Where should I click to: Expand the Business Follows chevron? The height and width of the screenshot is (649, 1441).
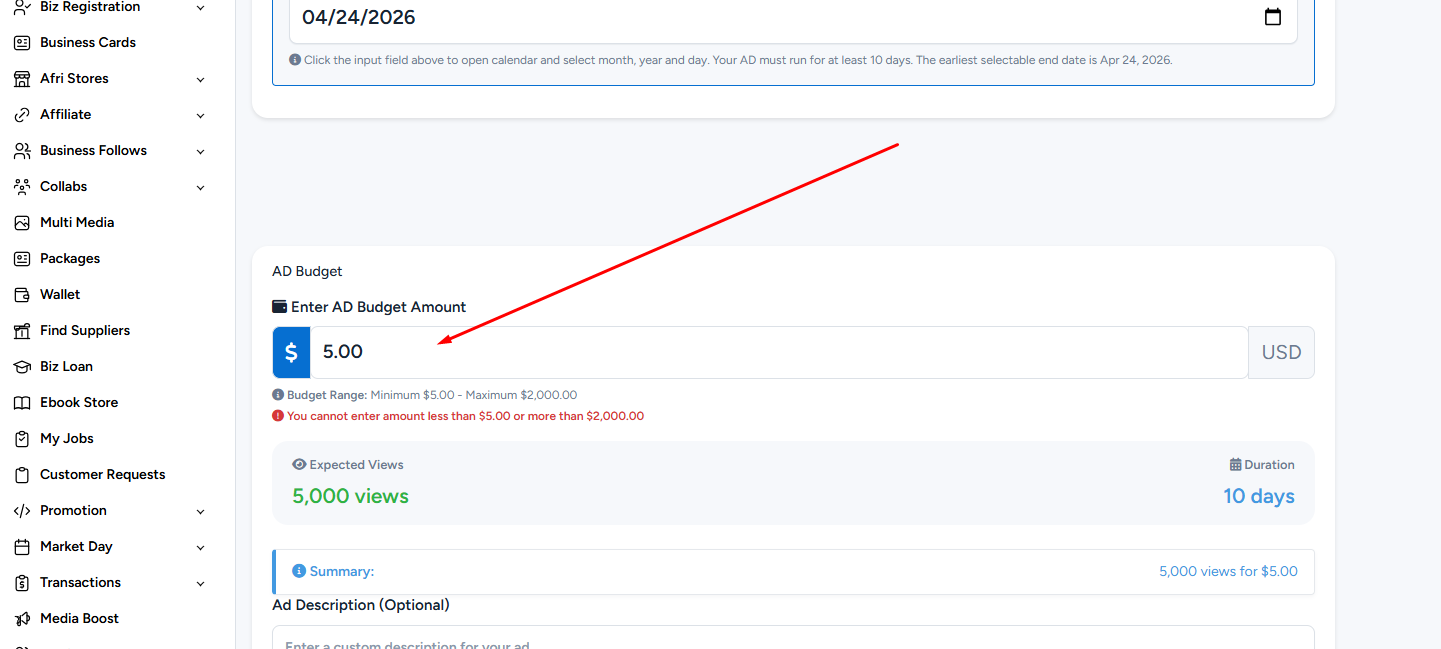click(x=200, y=152)
